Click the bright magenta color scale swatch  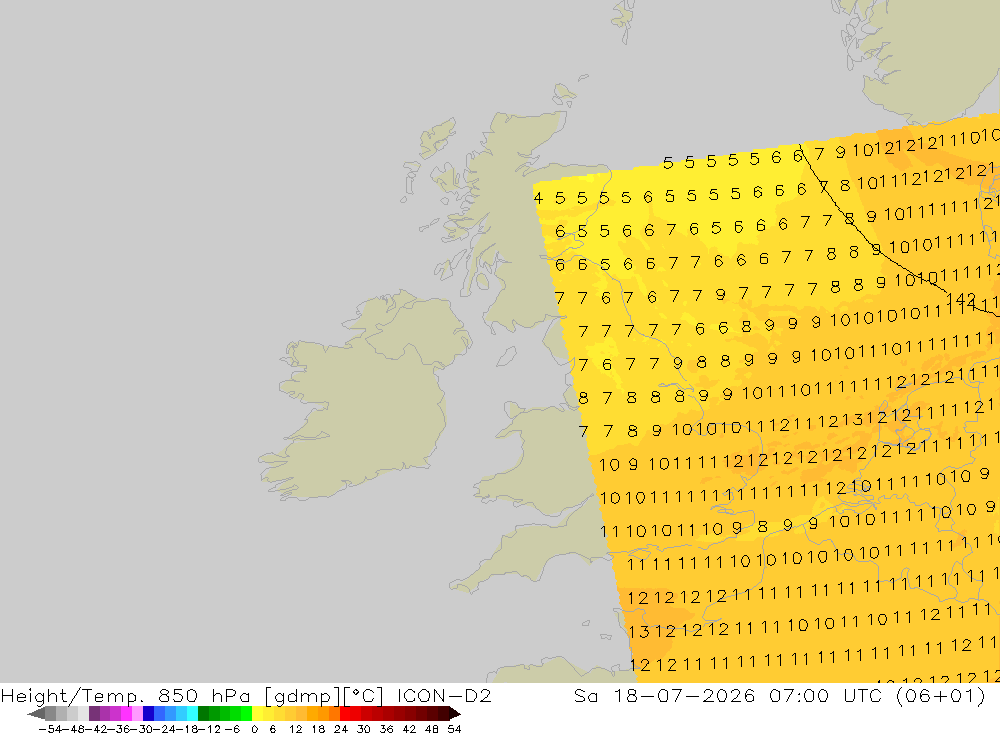coord(126,713)
